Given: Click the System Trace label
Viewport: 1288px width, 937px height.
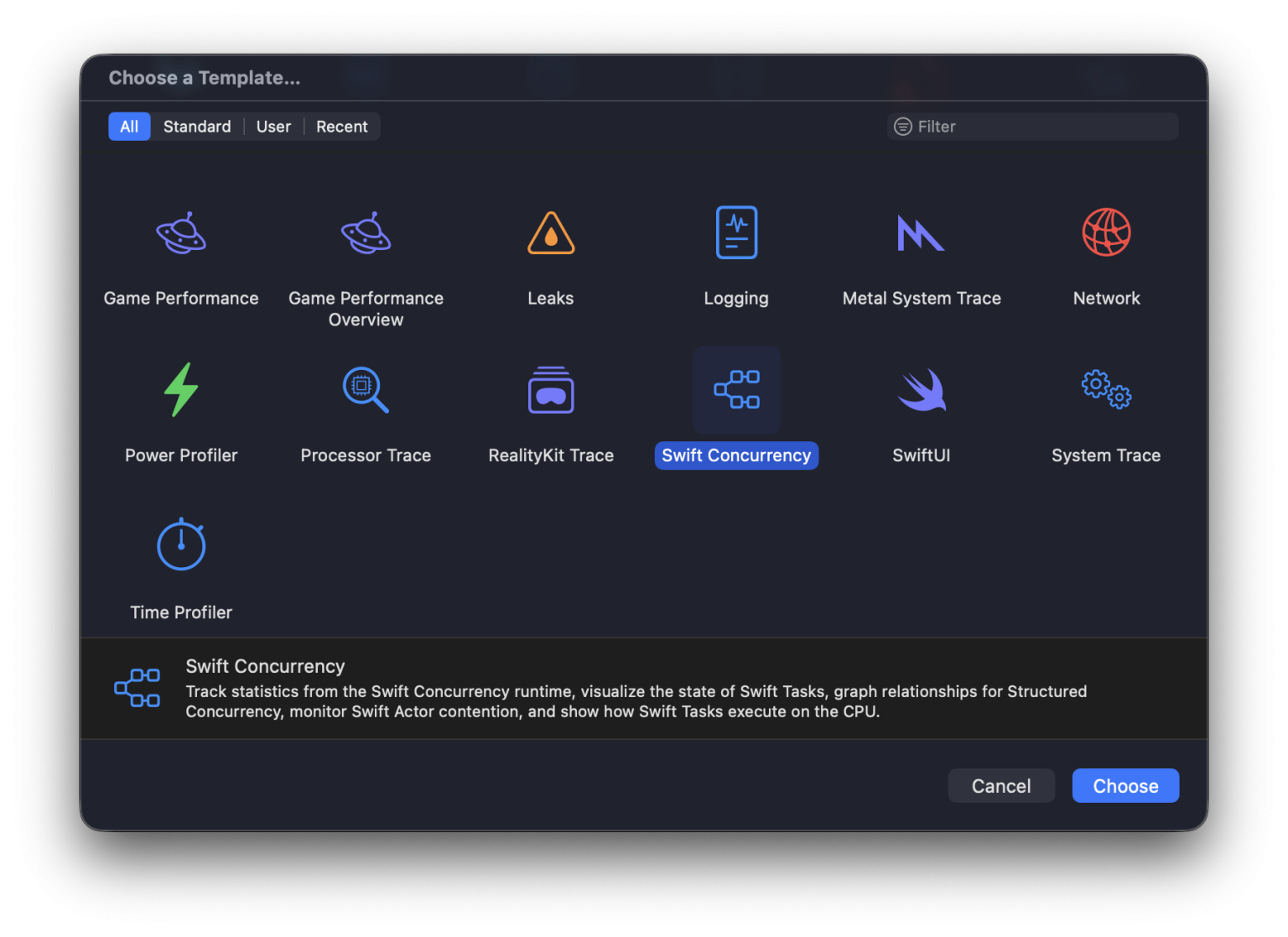Looking at the screenshot, I should 1106,455.
